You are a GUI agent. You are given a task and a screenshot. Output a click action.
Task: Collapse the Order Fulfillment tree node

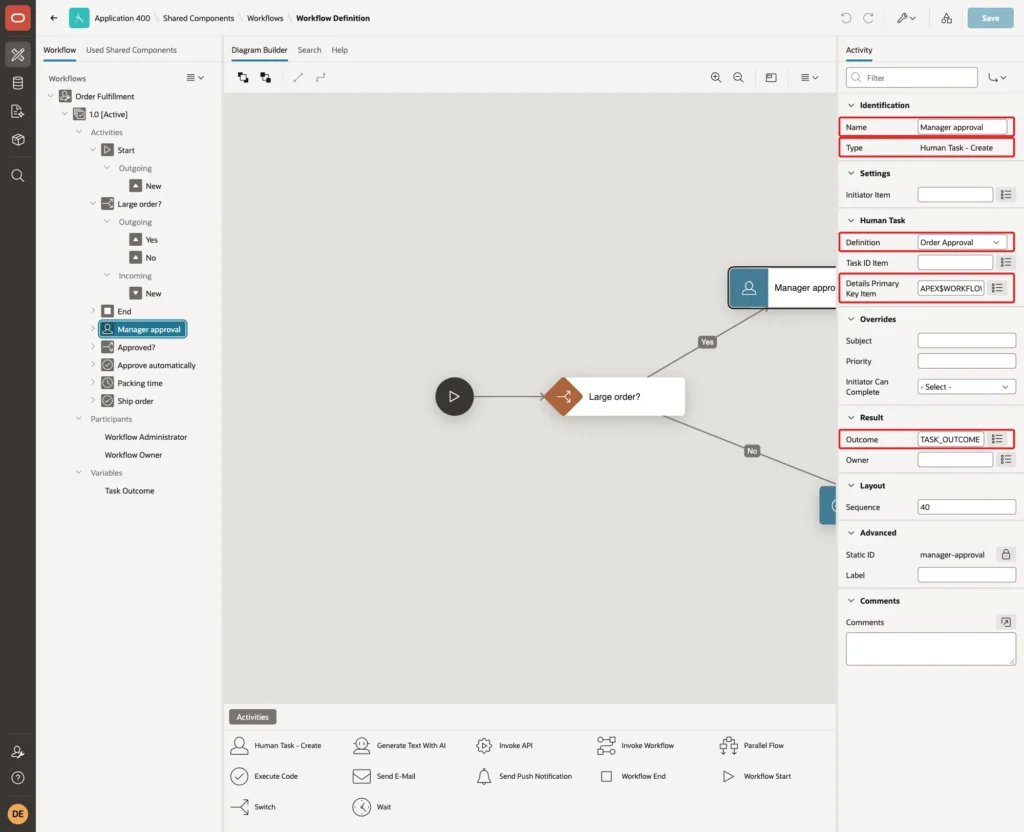point(50,96)
